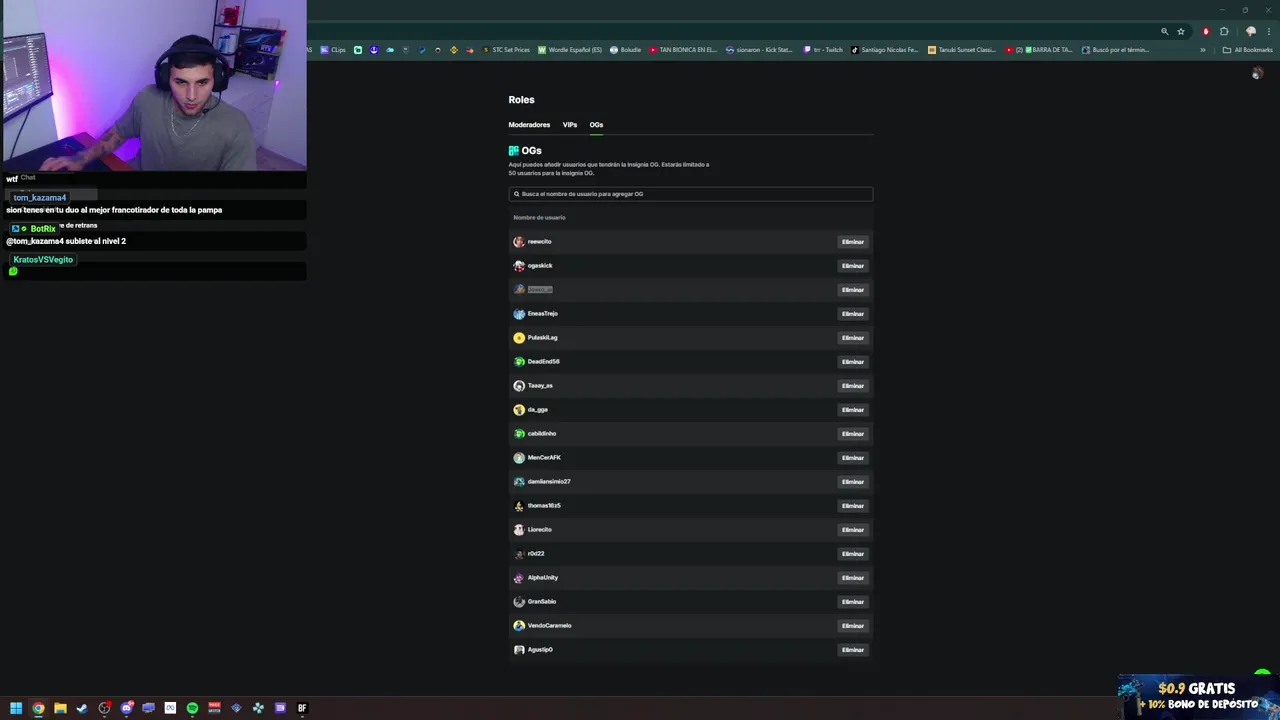Open the Windows Start menu
This screenshot has width=1280, height=720.
[16, 708]
